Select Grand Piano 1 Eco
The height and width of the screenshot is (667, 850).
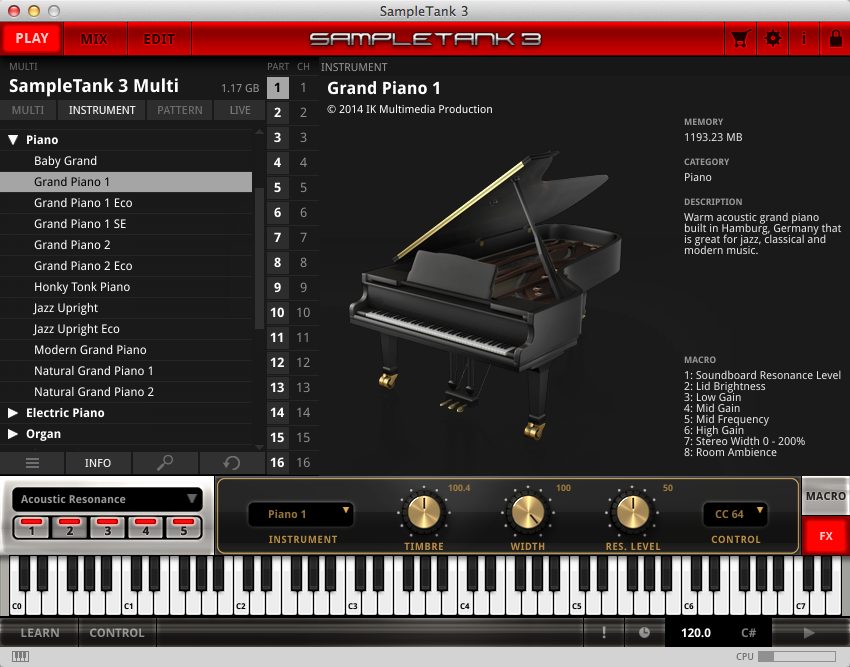126,203
